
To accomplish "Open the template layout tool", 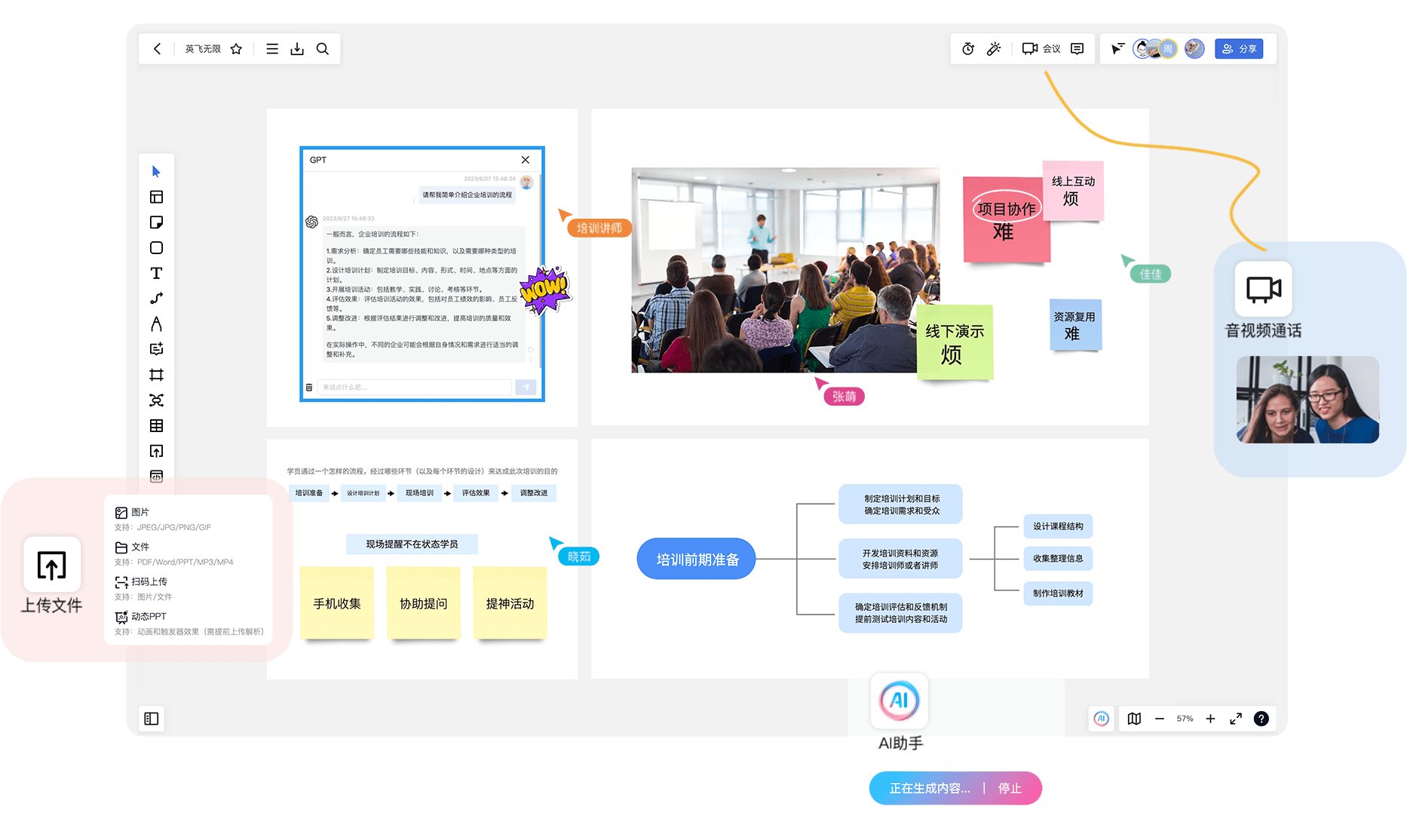I will pyautogui.click(x=156, y=197).
